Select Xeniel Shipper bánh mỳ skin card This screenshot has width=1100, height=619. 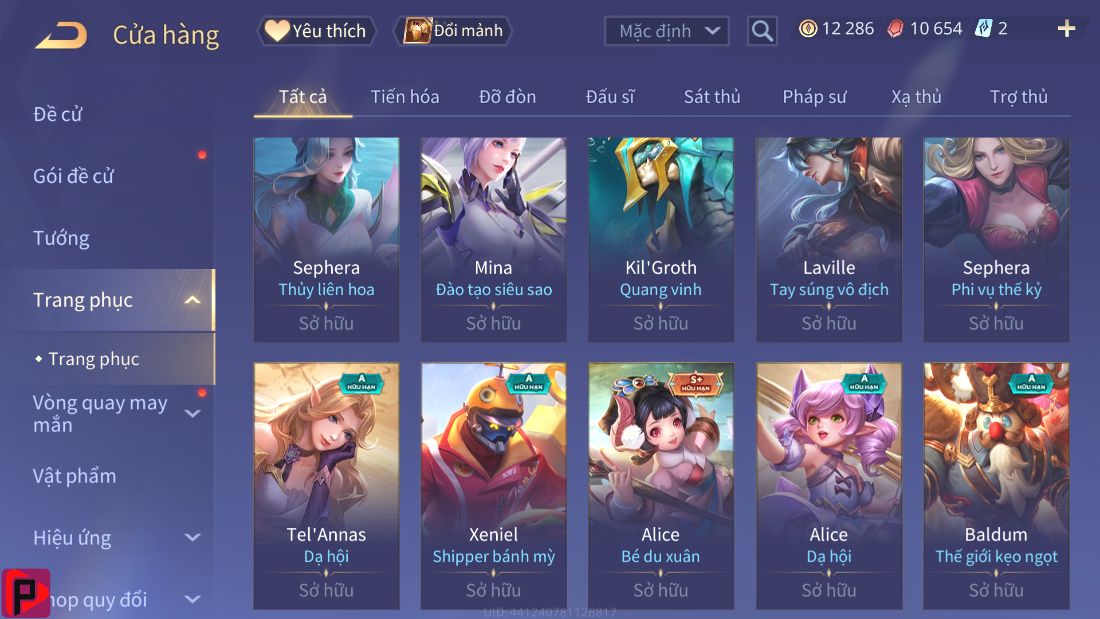click(493, 486)
